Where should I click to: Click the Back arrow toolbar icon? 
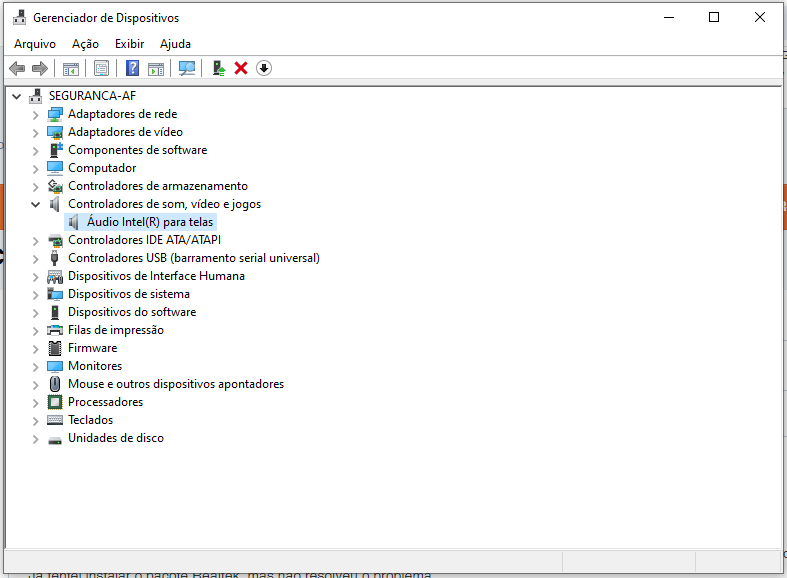(17, 68)
